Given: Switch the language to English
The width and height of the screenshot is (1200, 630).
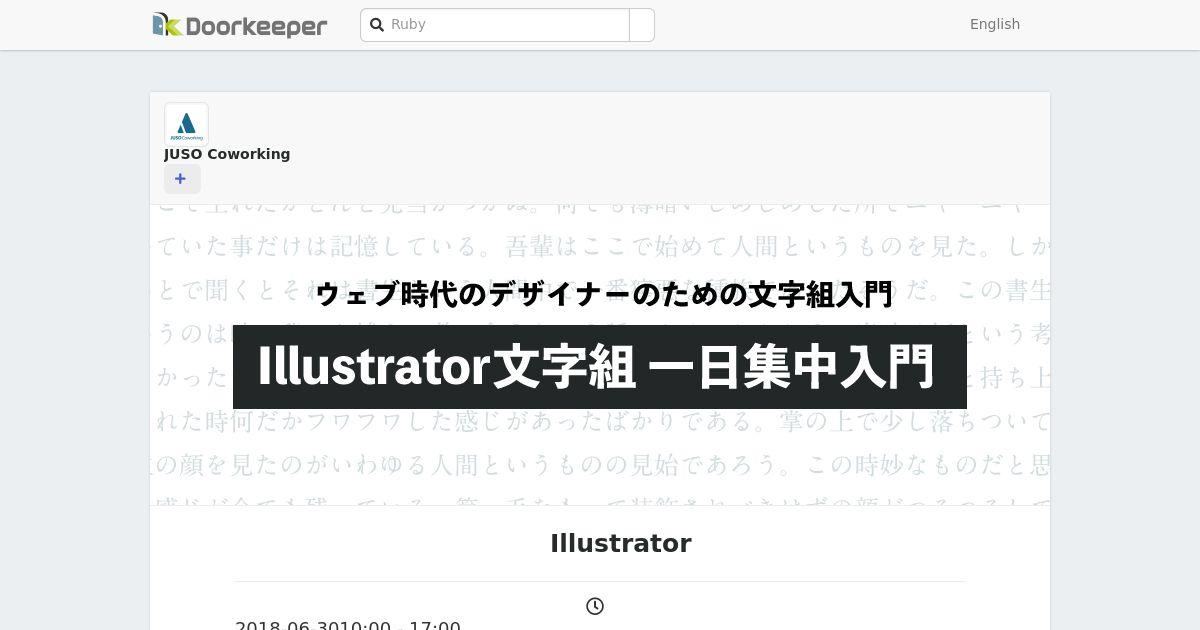Looking at the screenshot, I should [995, 24].
